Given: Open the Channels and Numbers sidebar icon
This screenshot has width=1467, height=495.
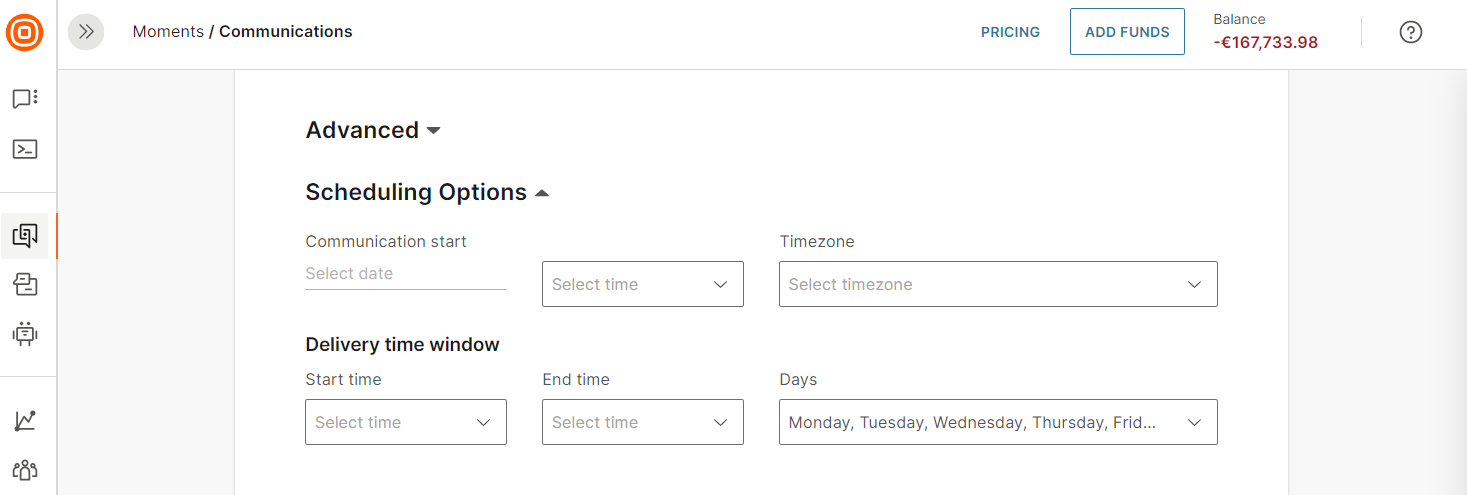Looking at the screenshot, I should click(x=25, y=285).
